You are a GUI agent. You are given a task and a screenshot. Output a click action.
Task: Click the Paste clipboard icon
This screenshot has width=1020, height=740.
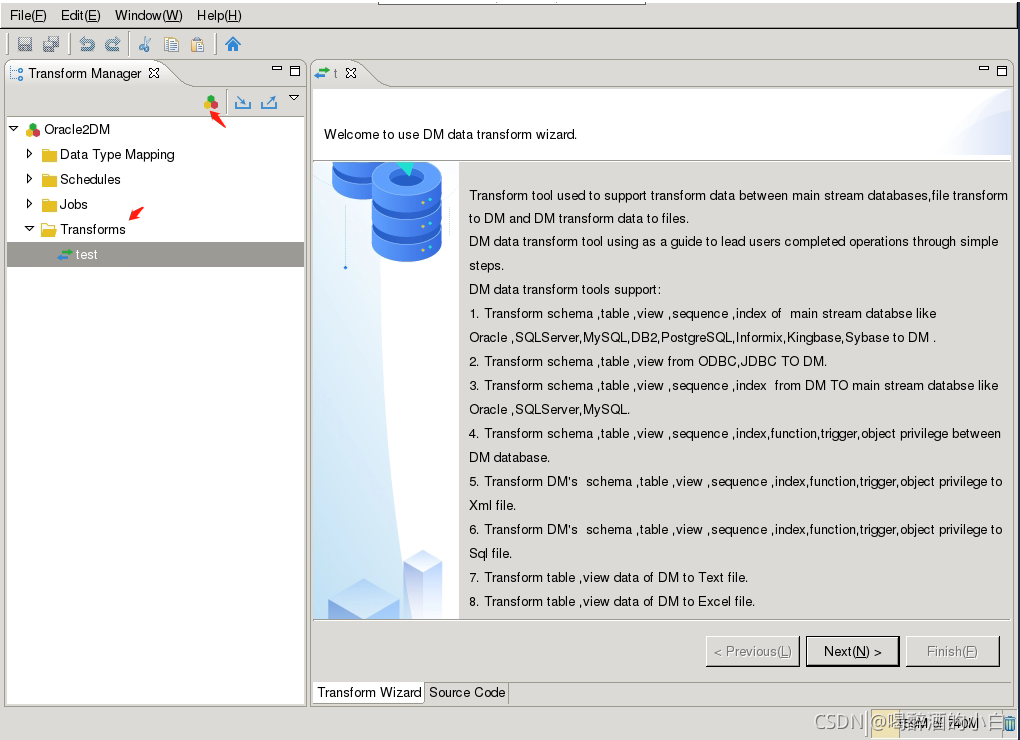tap(197, 44)
